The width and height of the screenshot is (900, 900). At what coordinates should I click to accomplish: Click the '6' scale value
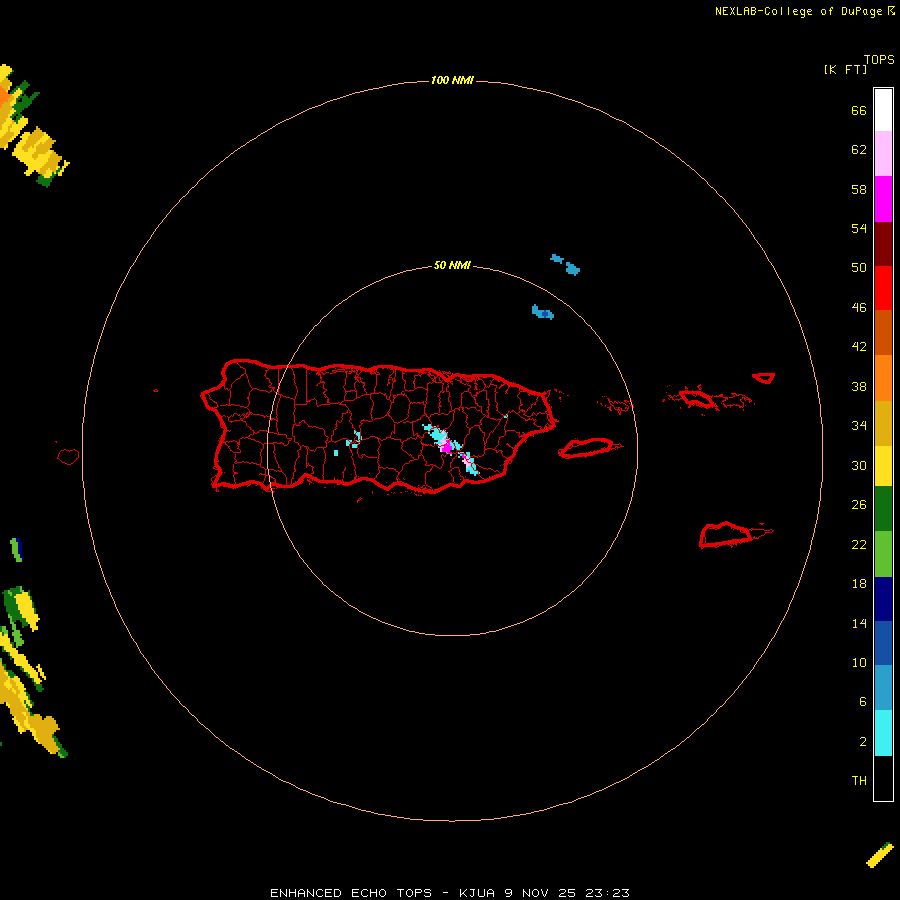point(863,702)
